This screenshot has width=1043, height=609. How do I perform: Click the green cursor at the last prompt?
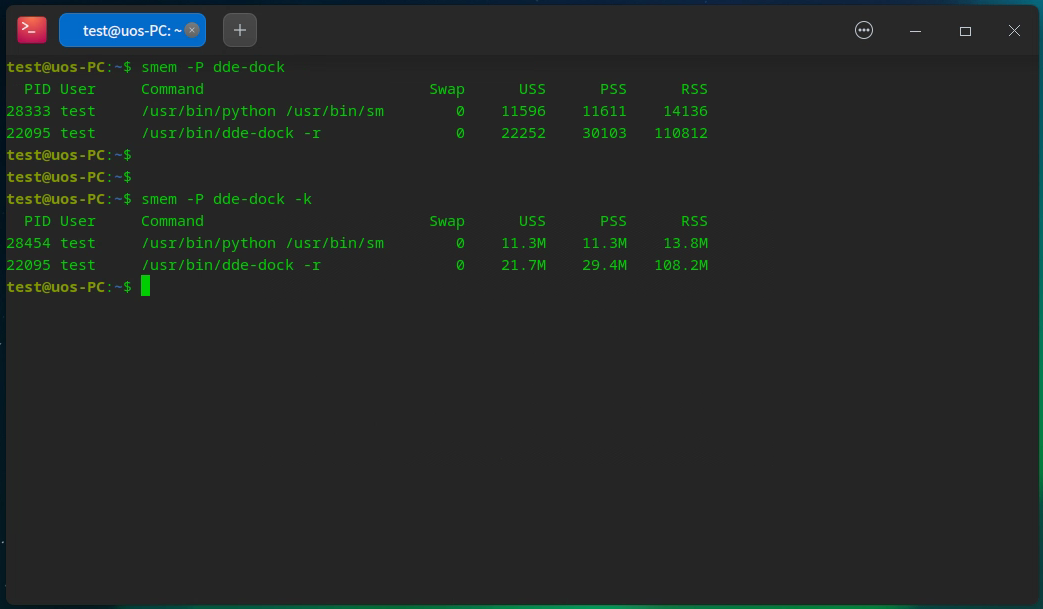point(146,287)
